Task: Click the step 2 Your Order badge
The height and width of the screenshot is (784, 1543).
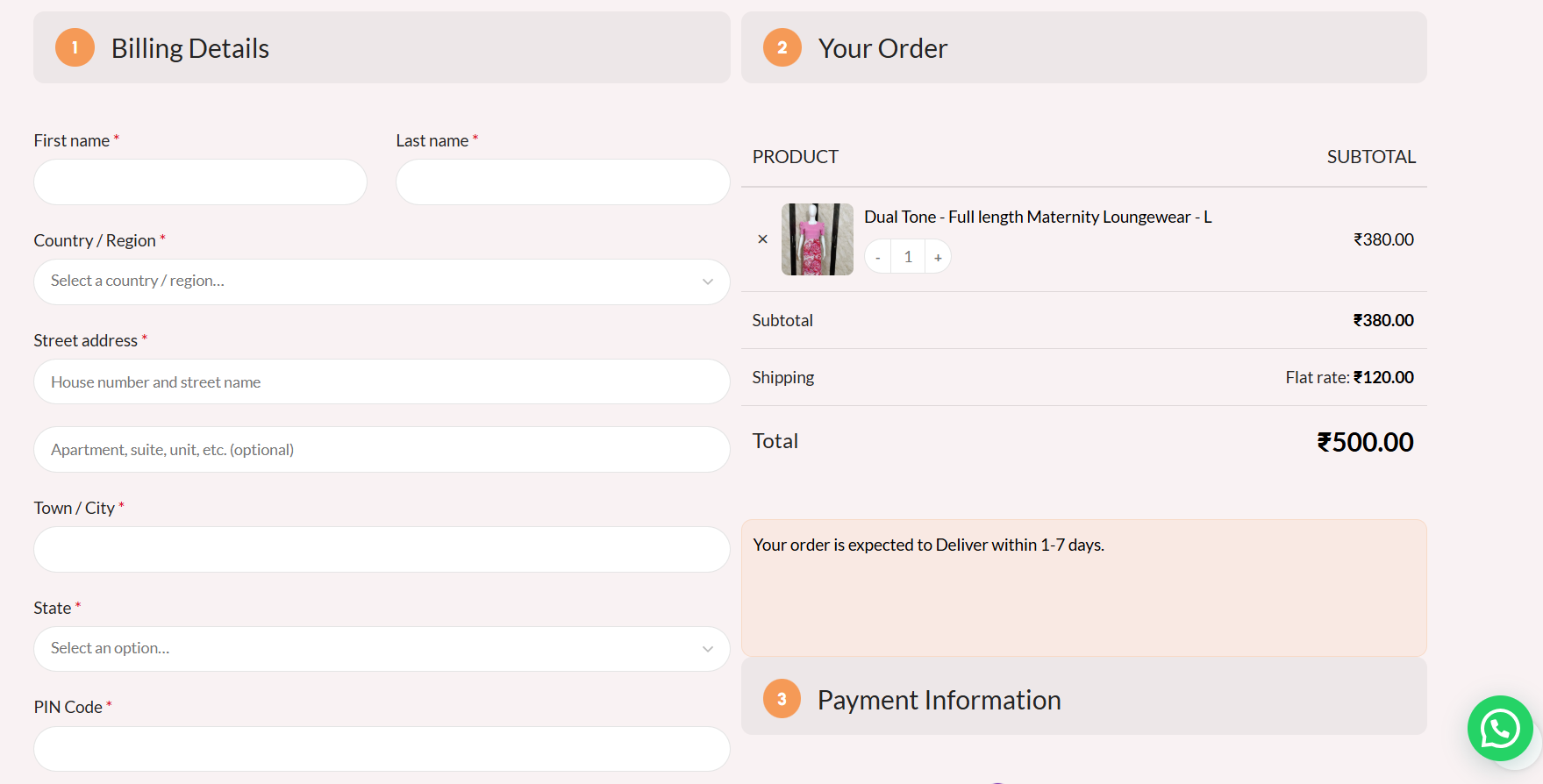Action: pyautogui.click(x=782, y=47)
